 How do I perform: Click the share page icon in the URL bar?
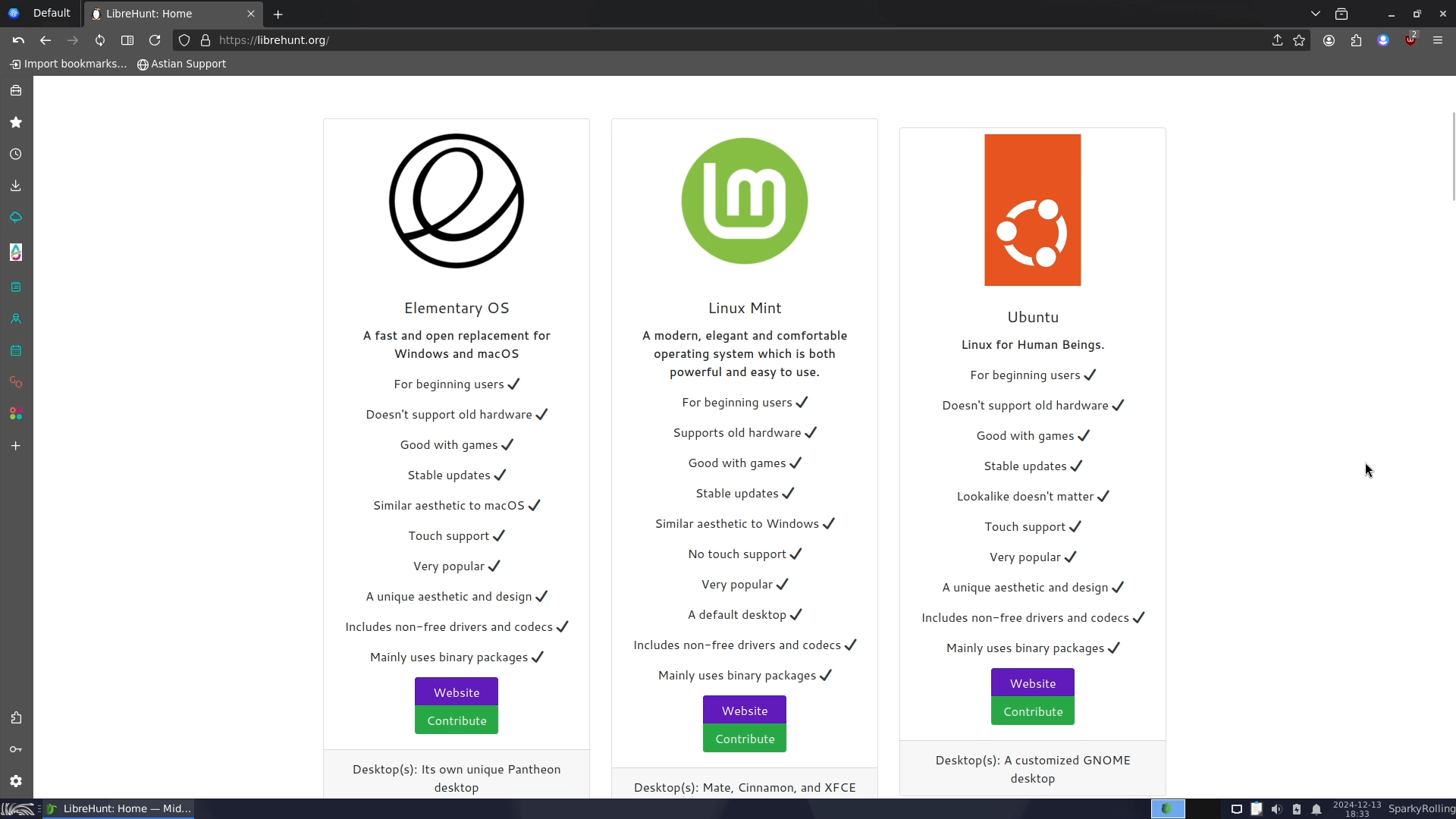point(1277,40)
